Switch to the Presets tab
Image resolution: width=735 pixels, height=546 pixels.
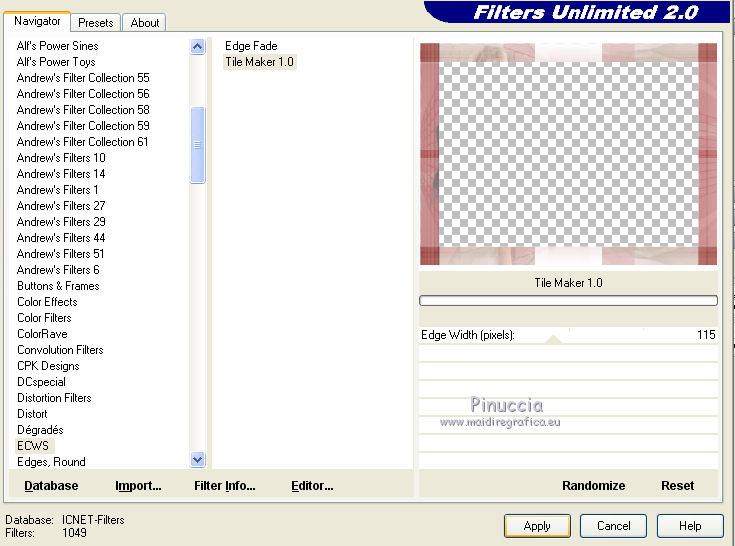coord(96,22)
